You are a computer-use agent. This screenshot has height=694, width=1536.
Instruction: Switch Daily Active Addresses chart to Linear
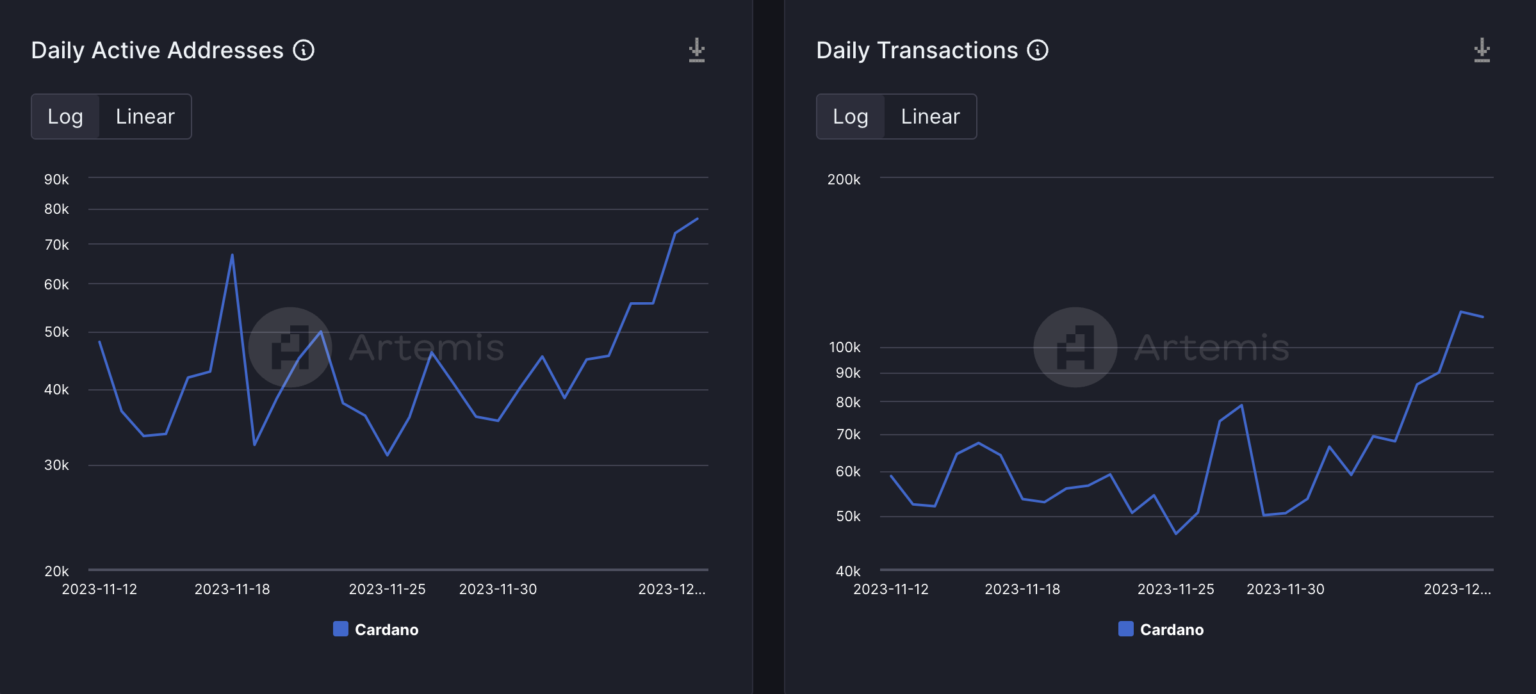click(145, 117)
